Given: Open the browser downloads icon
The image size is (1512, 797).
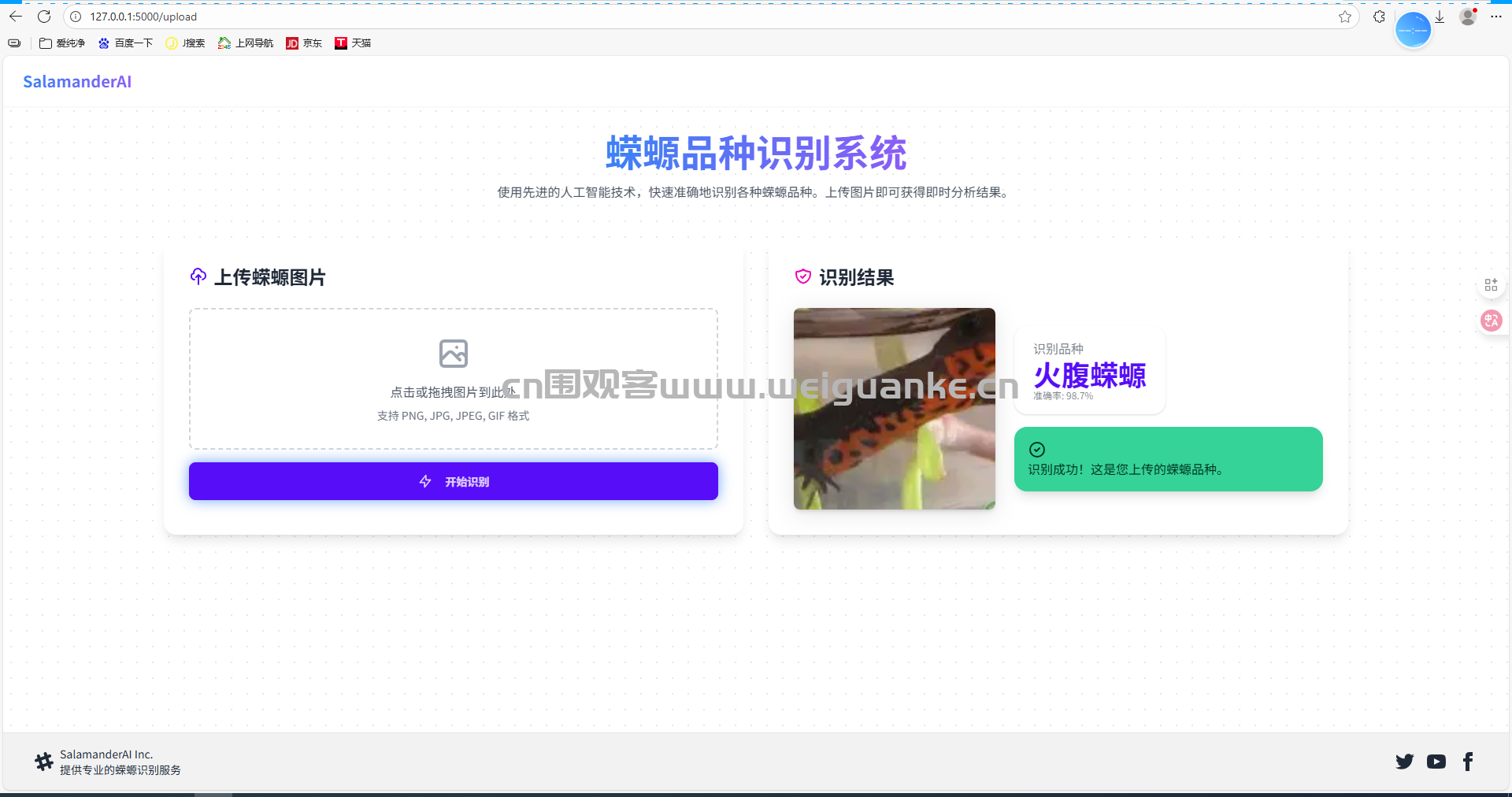Looking at the screenshot, I should tap(1440, 17).
